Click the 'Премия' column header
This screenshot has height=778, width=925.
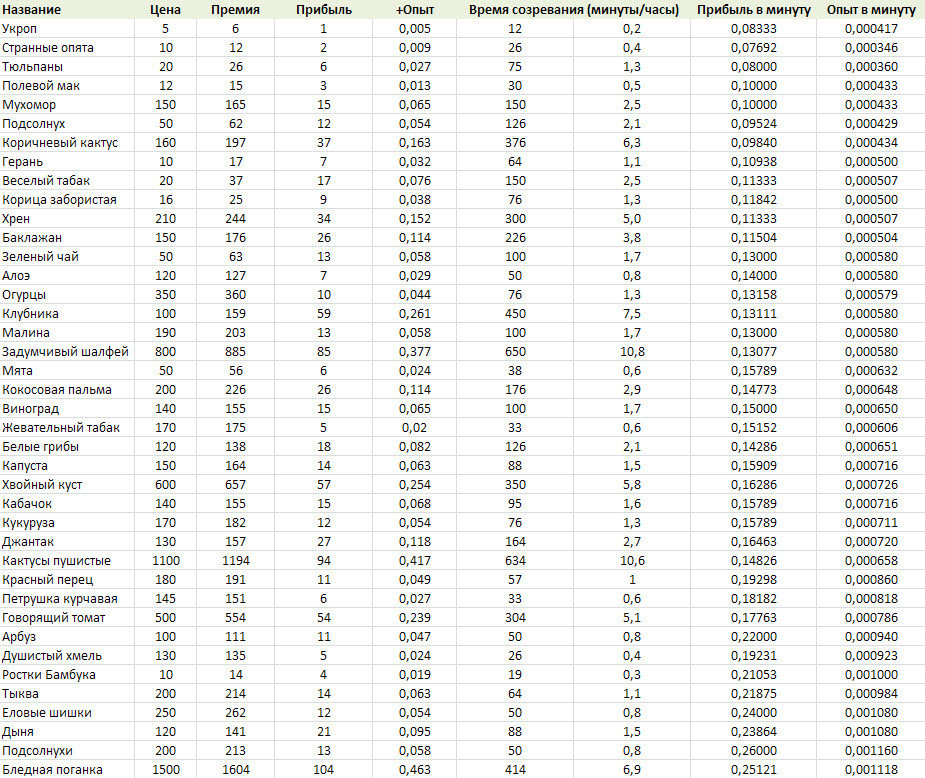[x=235, y=10]
